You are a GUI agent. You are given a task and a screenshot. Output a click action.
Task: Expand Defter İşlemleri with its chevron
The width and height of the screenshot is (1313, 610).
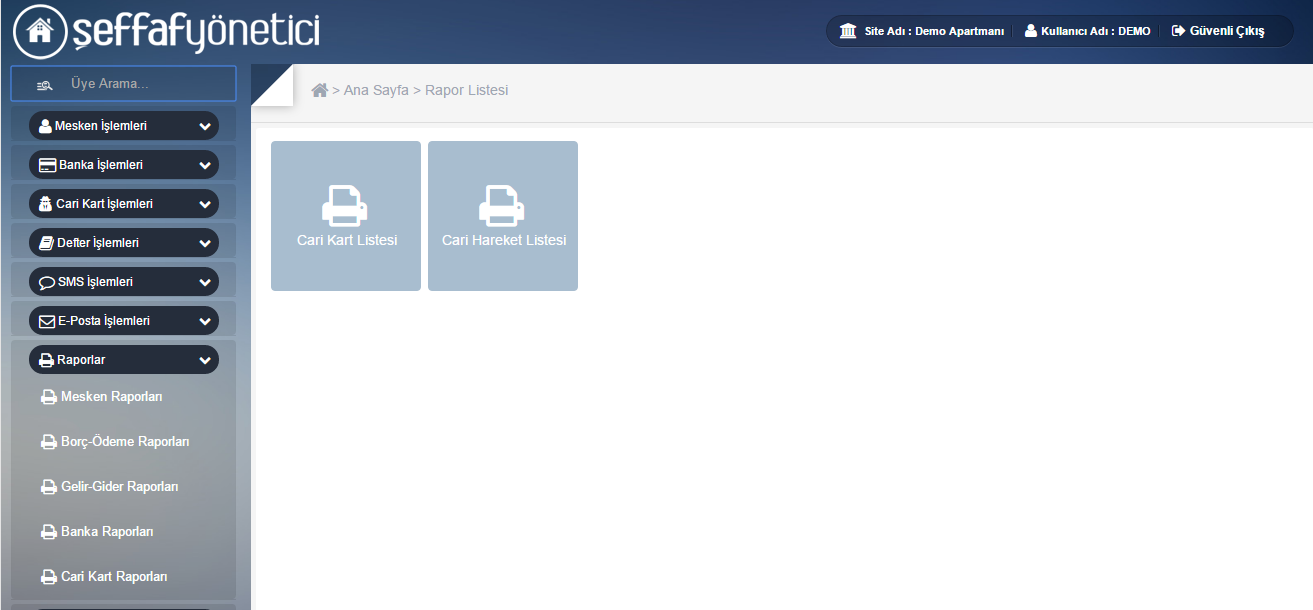205,243
